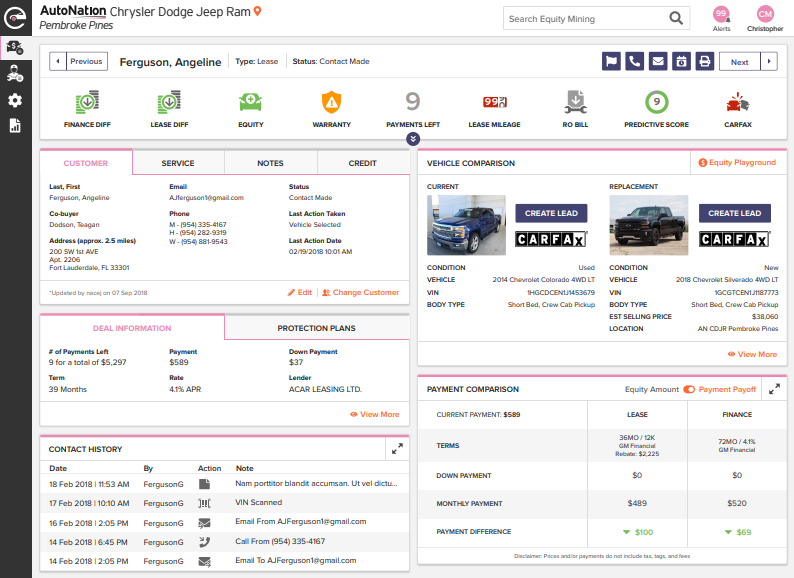Viewport: 794px width, 578px height.
Task: Click the flag icon in customer header
Action: pos(611,62)
